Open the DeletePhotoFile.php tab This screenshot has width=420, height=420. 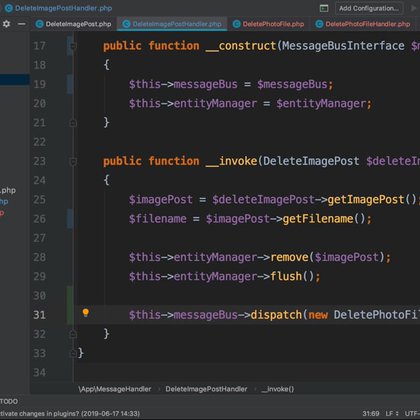[269, 24]
